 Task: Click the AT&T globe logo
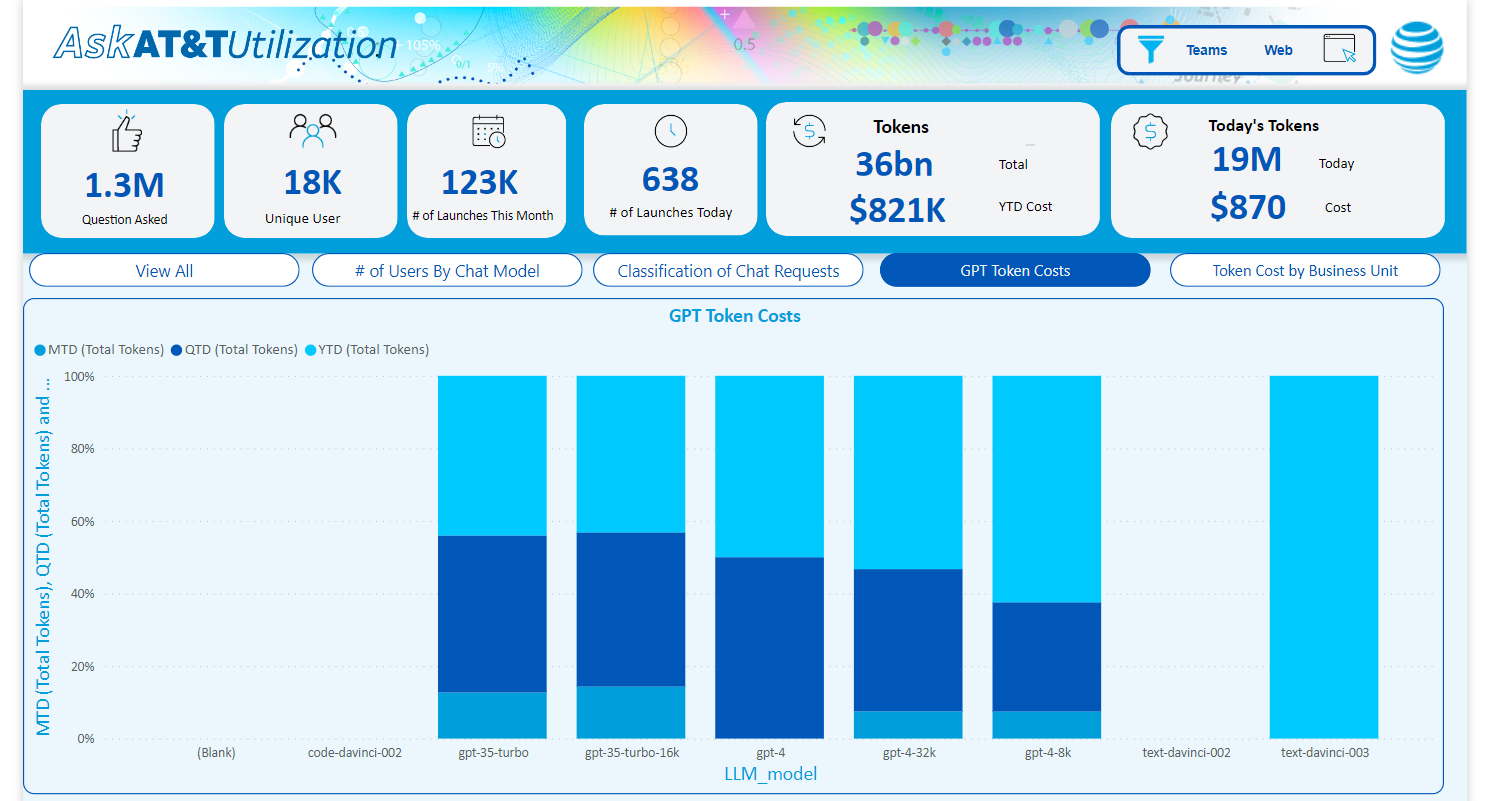coord(1416,48)
